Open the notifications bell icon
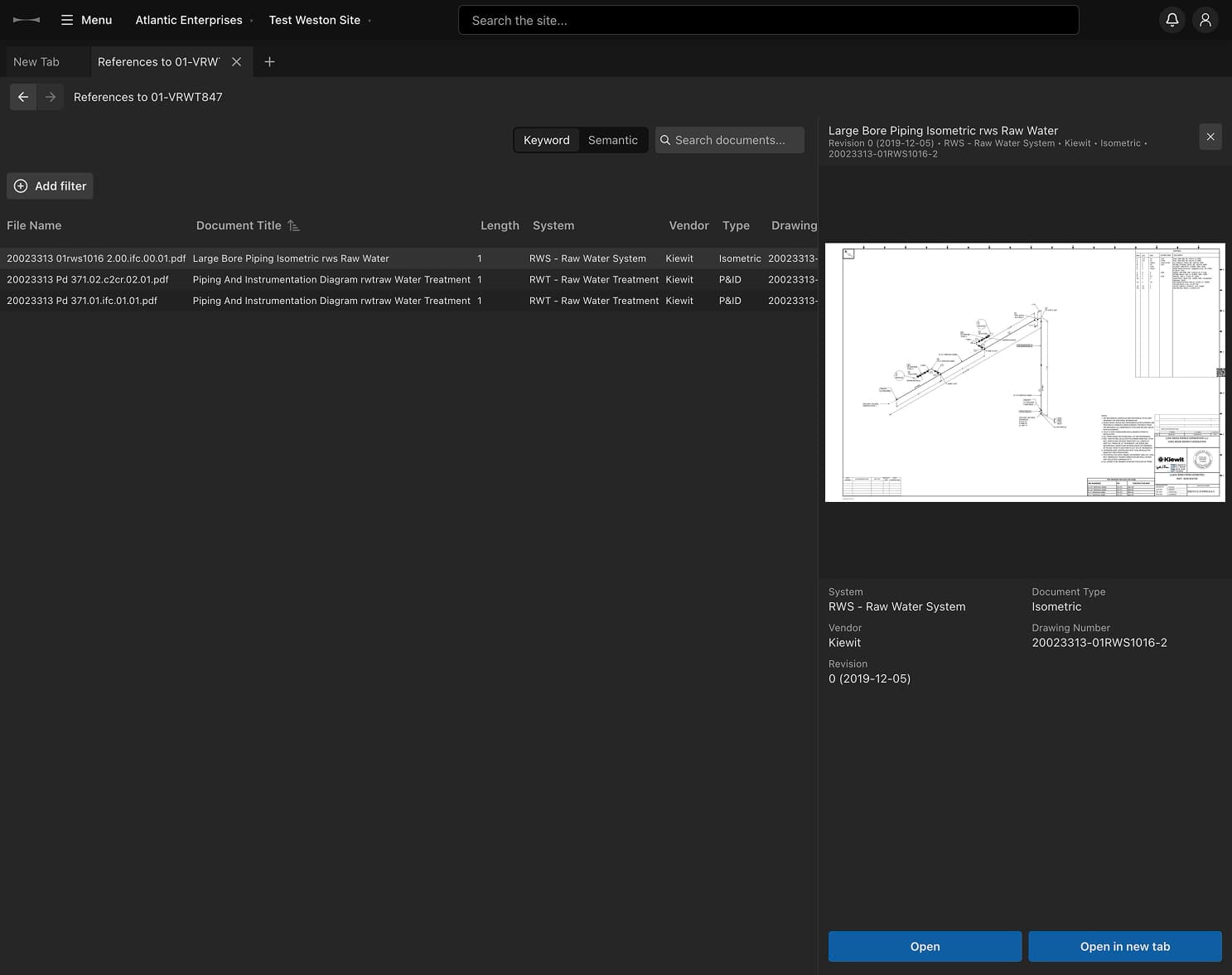Image resolution: width=1232 pixels, height=975 pixels. 1172,19
